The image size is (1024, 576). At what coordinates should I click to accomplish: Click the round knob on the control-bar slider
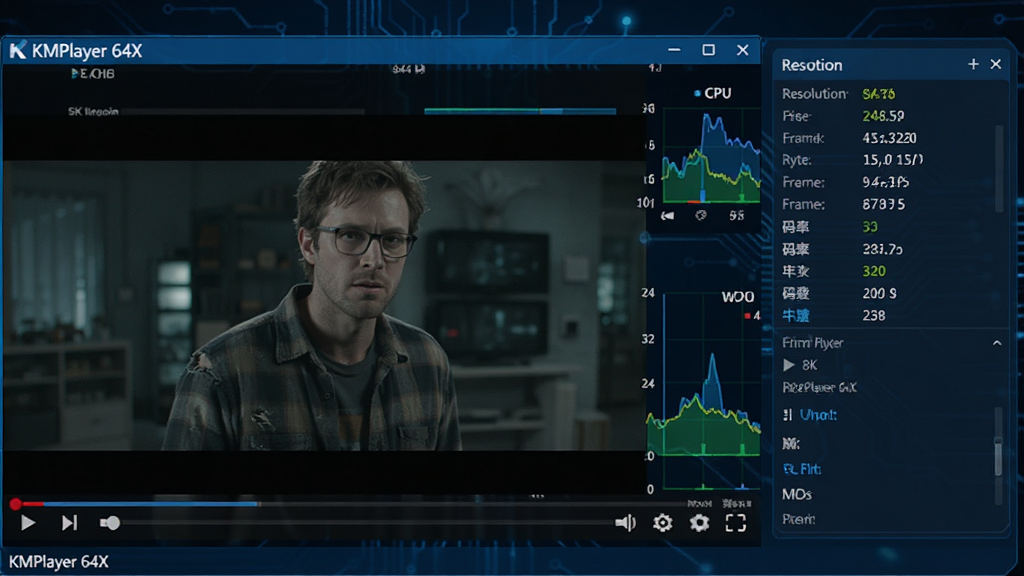(x=113, y=522)
